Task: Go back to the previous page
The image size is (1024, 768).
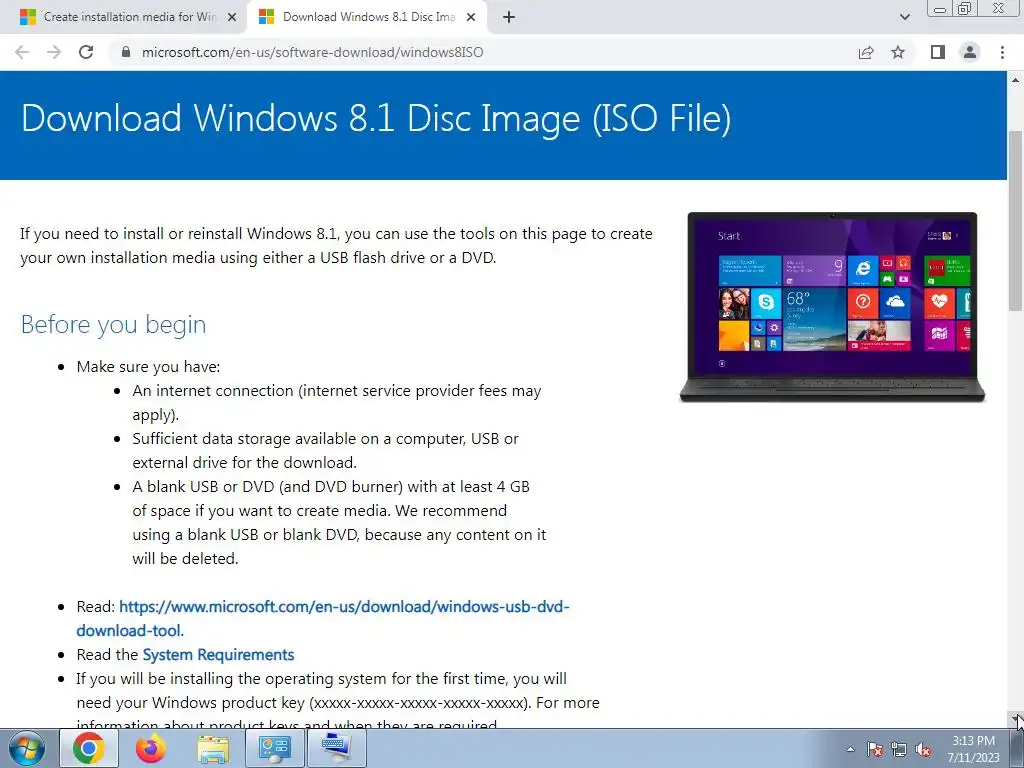Action: 22,52
